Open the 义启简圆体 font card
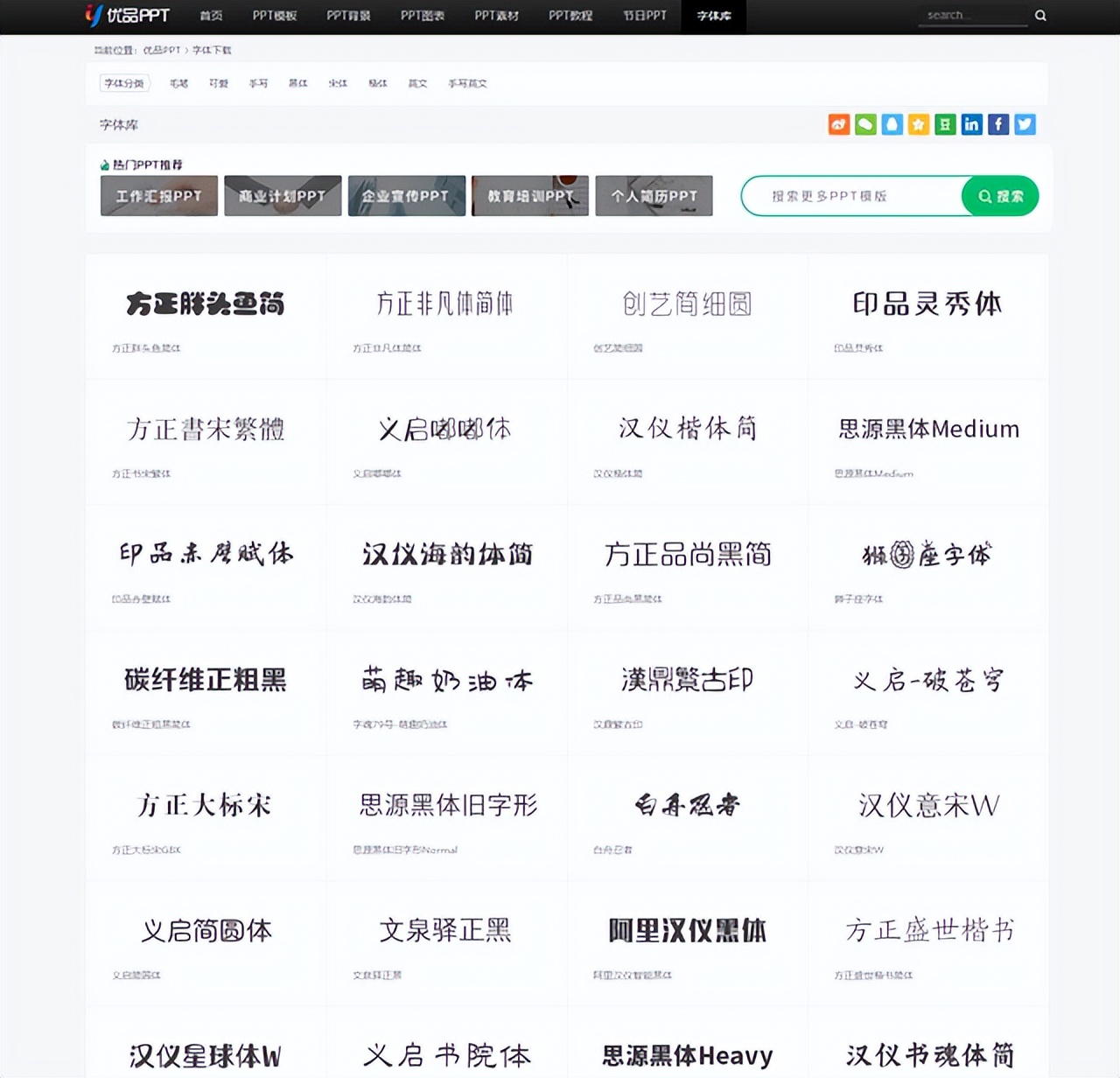The height and width of the screenshot is (1078, 1120). coord(206,942)
